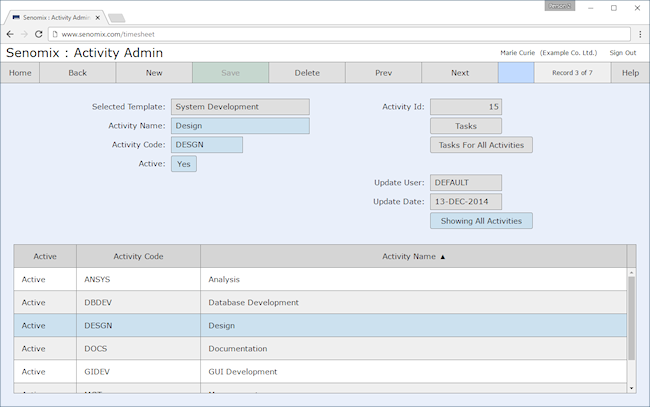This screenshot has height=407, width=650.
Task: Select the Documentation activity row
Action: click(320, 349)
